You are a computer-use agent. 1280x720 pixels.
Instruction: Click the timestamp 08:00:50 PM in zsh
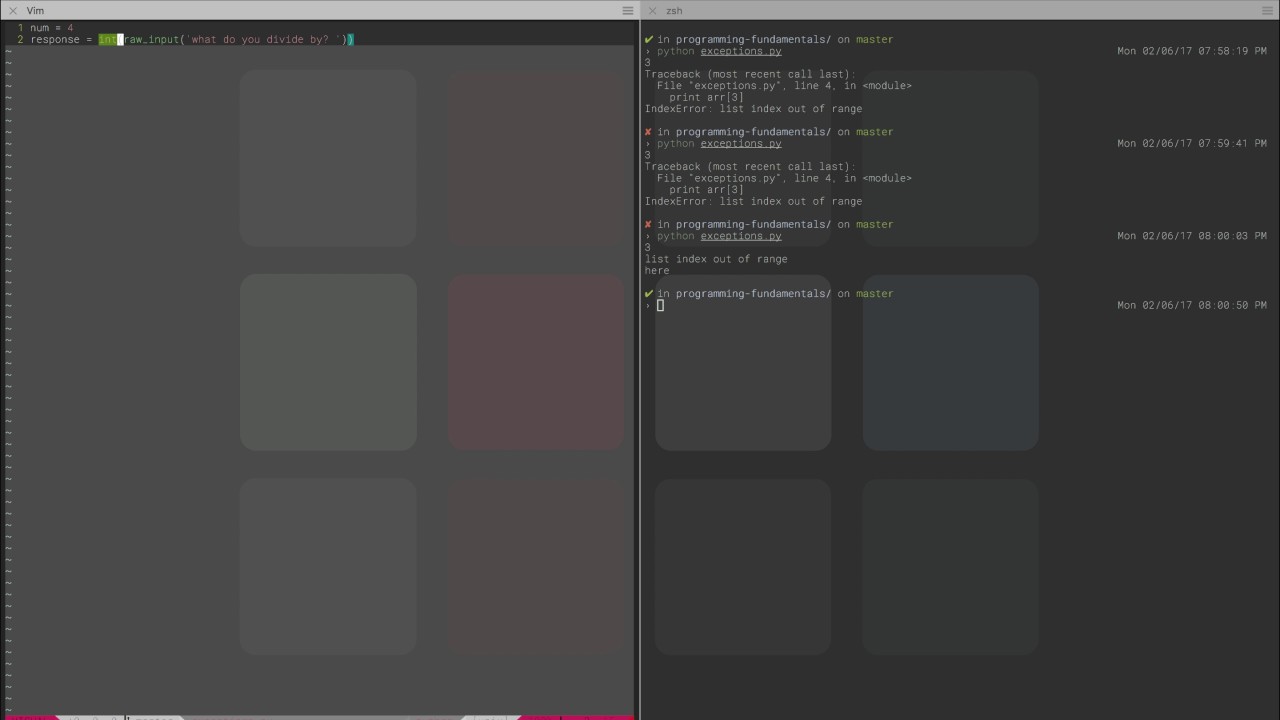pos(1192,305)
